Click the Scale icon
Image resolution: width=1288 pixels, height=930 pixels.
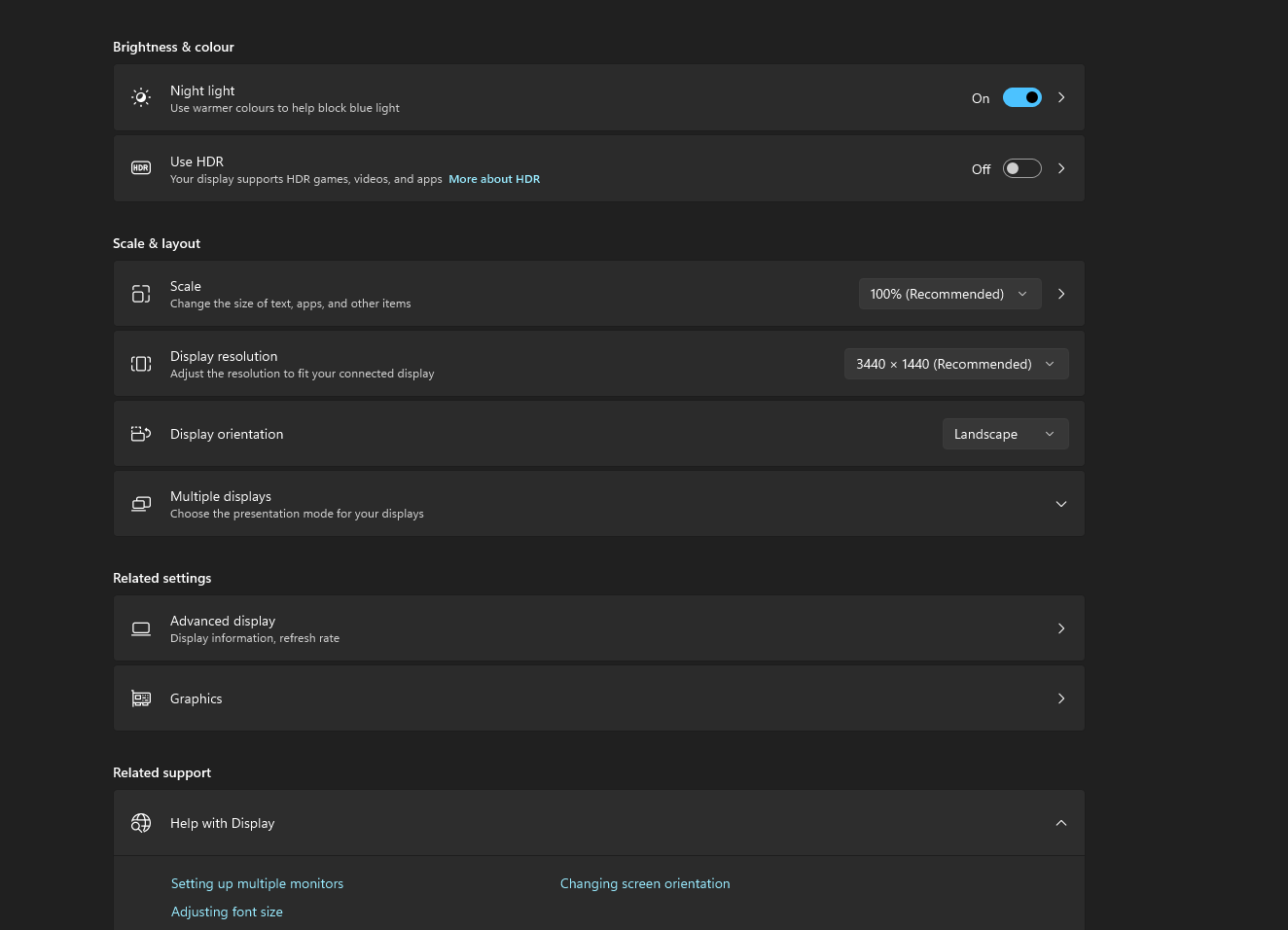(x=141, y=294)
